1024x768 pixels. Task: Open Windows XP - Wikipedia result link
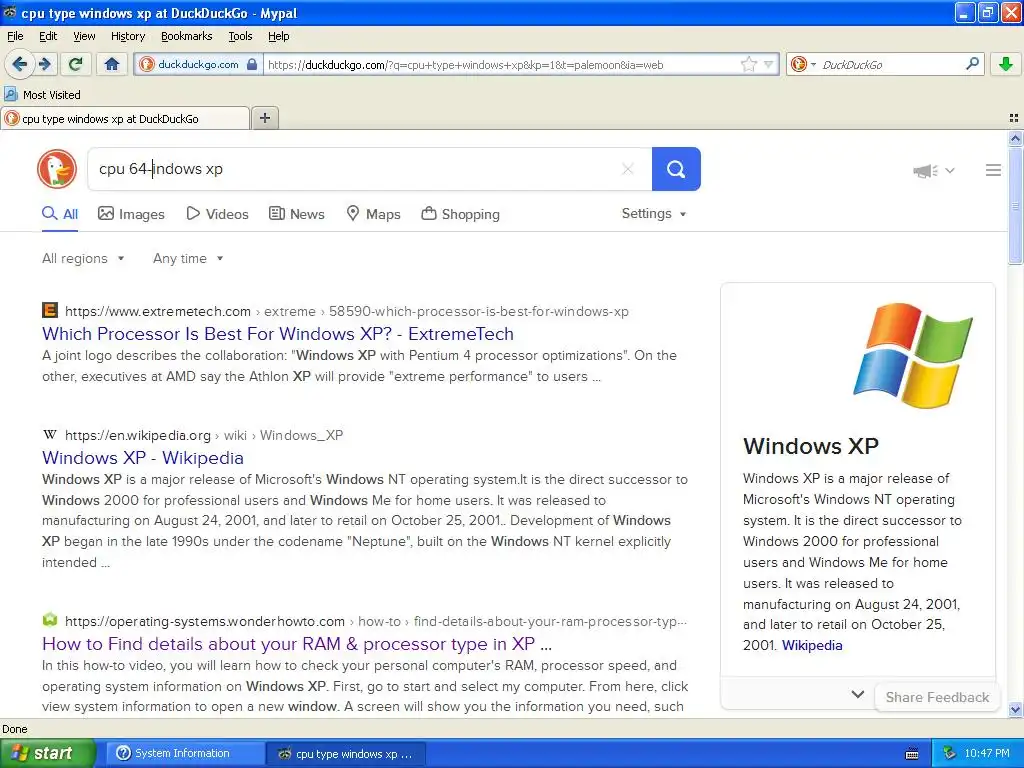(142, 458)
